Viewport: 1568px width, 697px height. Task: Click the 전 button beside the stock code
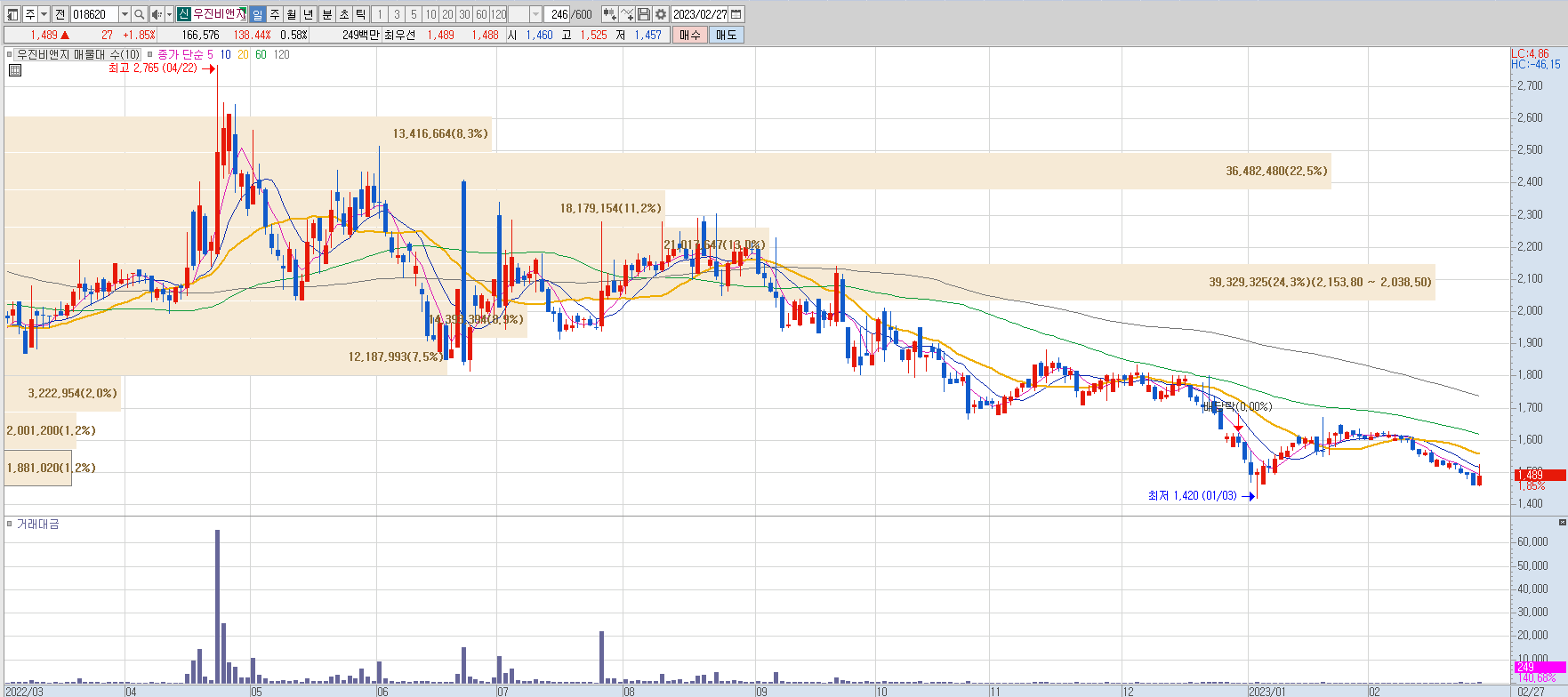tap(60, 14)
